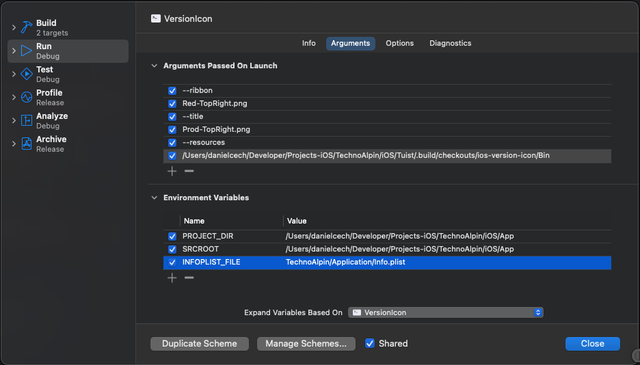This screenshot has height=365, width=640.
Task: Click the Build hammer icon
Action: point(27,27)
